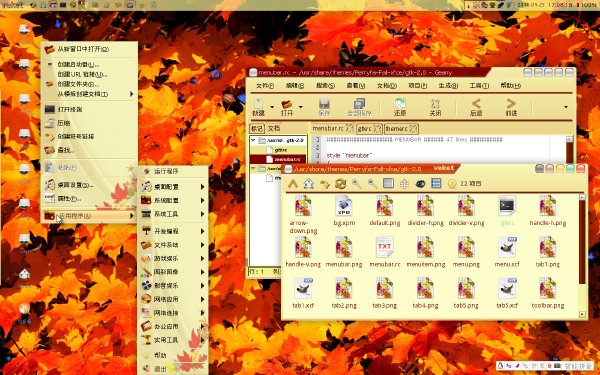Select the tab1.xcf GIMP file icon
600x375 pixels.
[303, 289]
